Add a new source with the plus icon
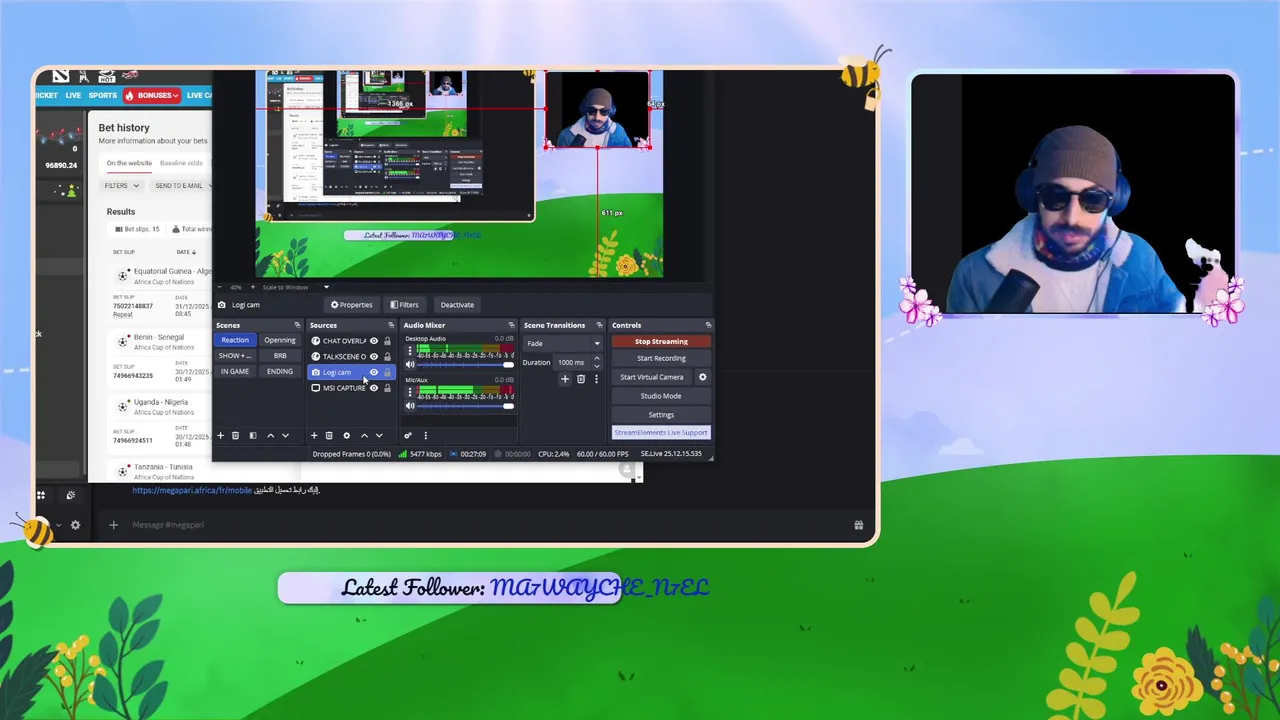The height and width of the screenshot is (720, 1280). tap(314, 435)
